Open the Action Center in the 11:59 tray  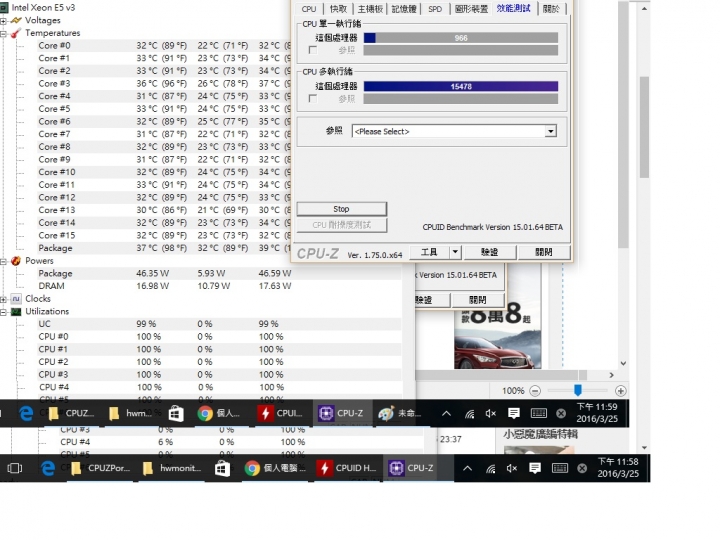(x=514, y=413)
